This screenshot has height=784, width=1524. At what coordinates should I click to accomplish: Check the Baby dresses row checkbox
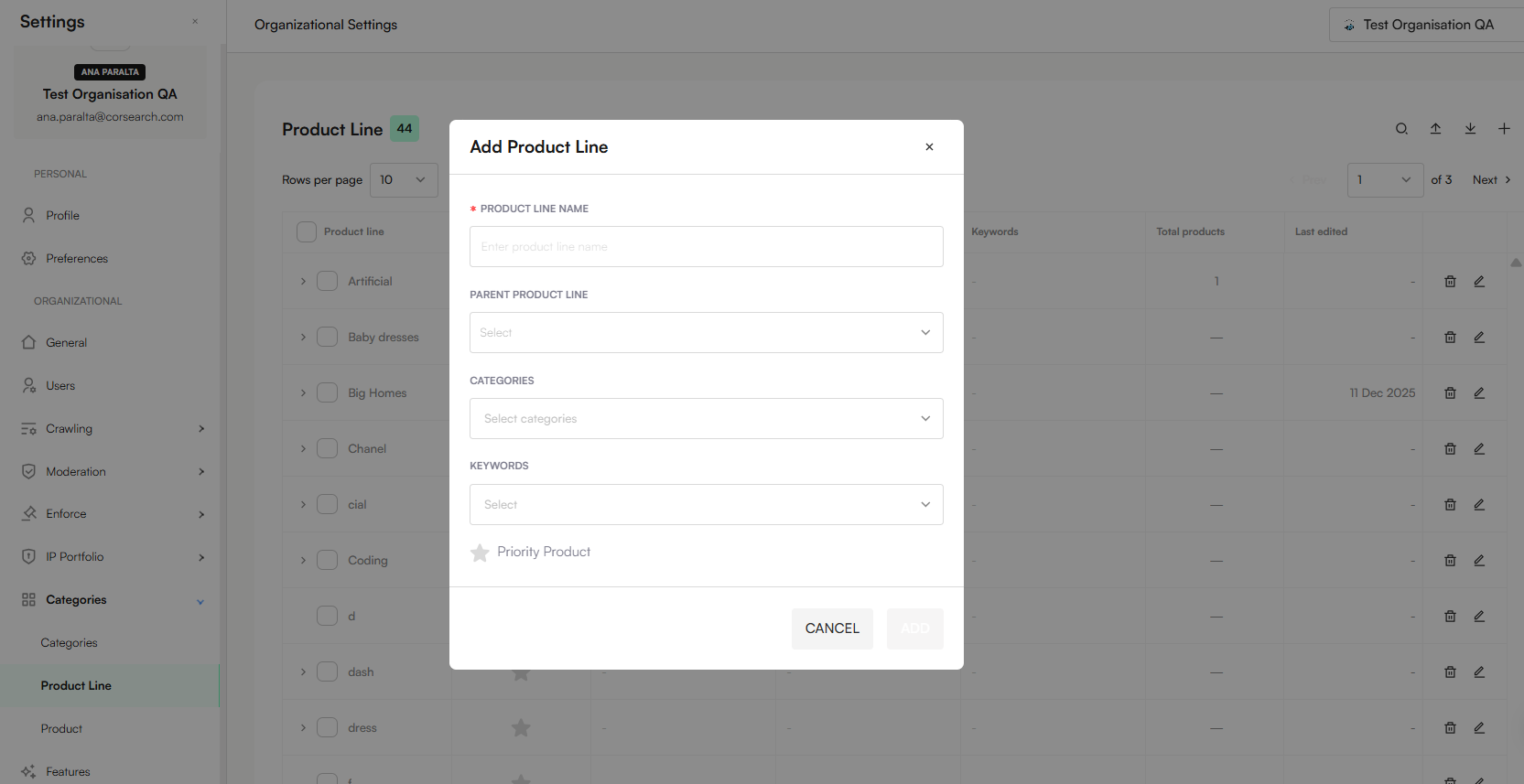point(327,338)
